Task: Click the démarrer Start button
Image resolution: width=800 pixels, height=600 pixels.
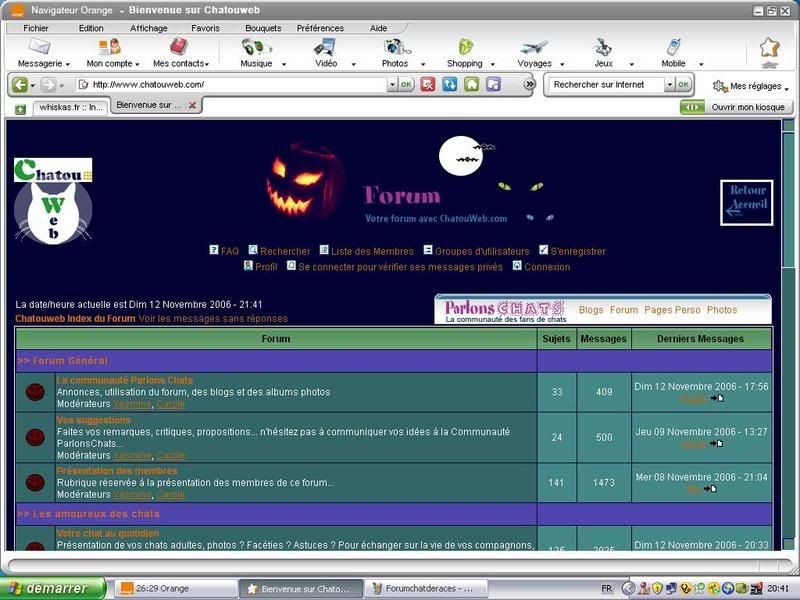Action: [x=53, y=588]
